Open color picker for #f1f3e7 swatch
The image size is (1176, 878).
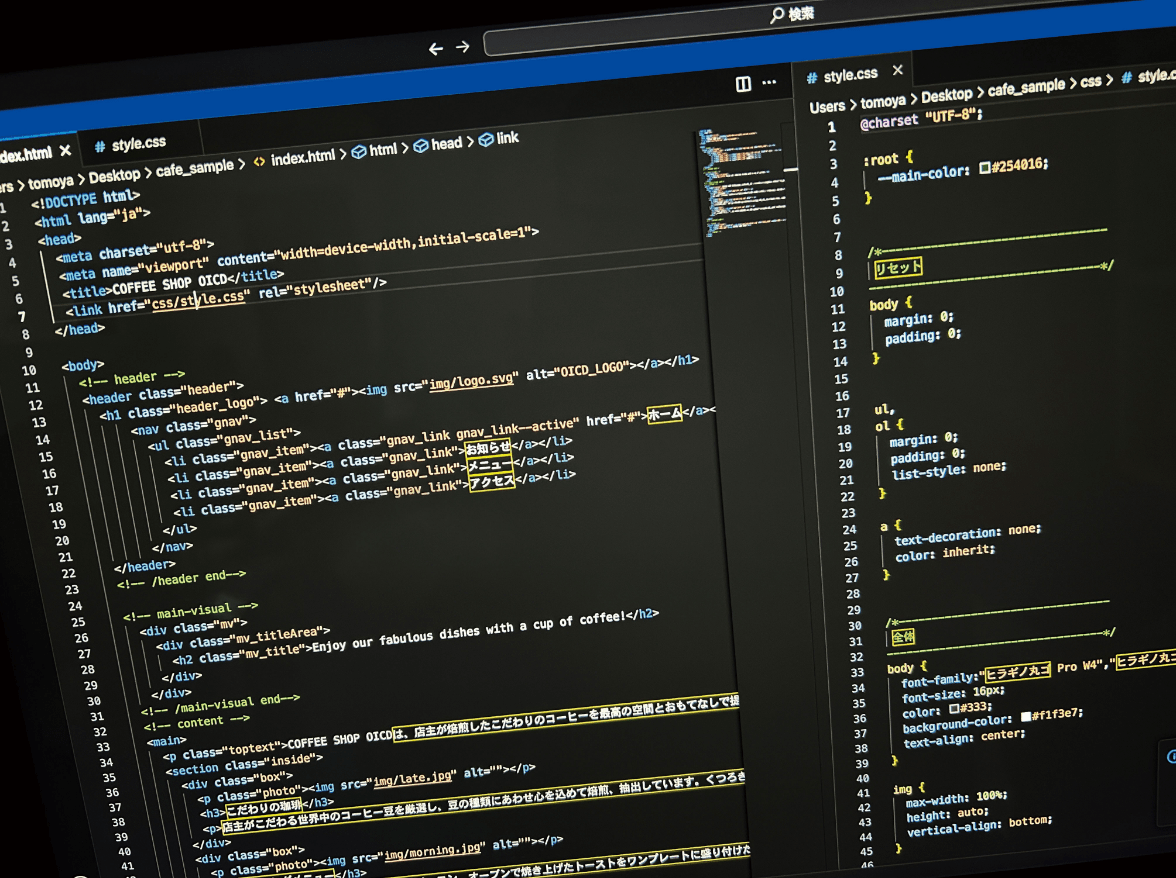point(1025,716)
